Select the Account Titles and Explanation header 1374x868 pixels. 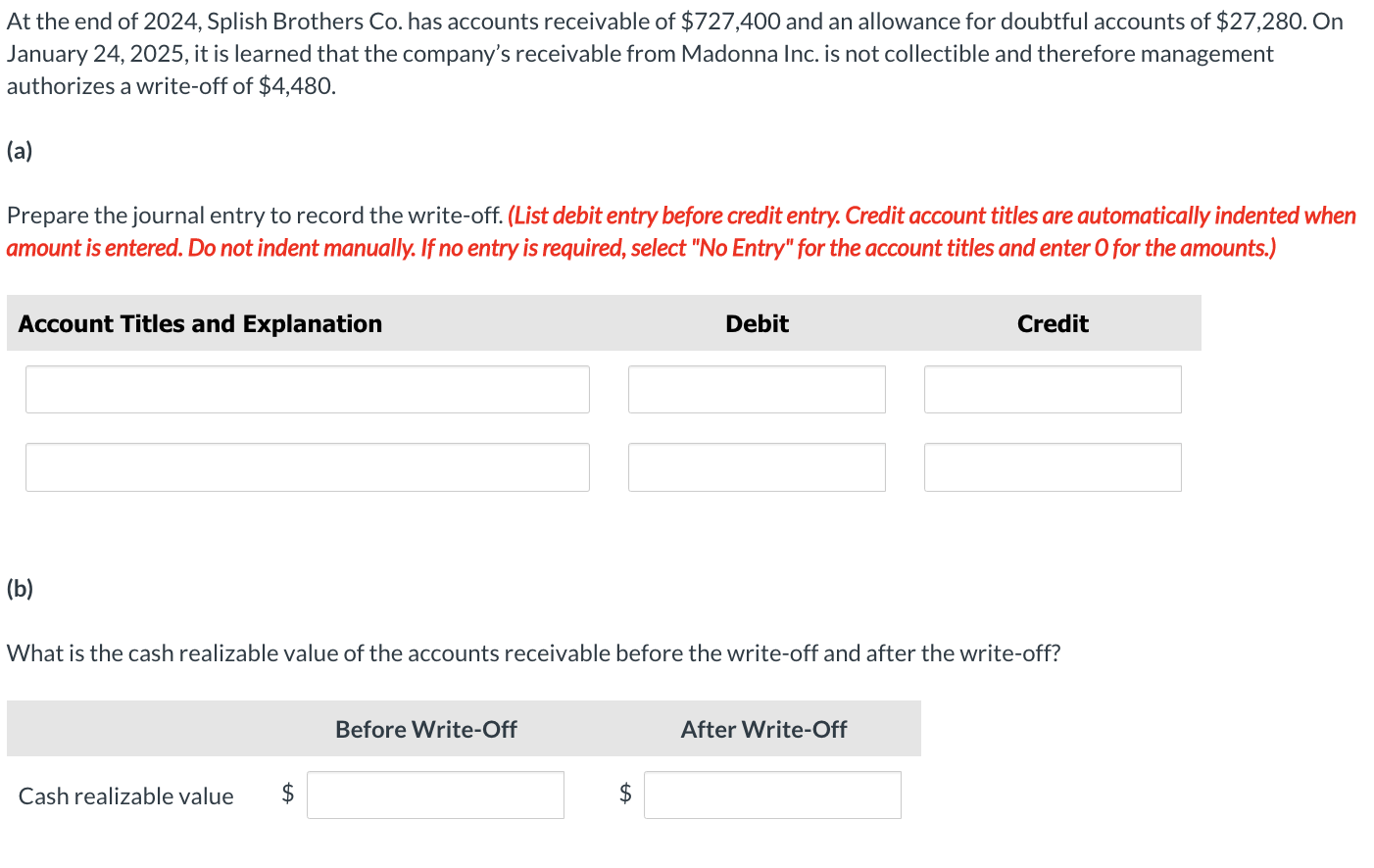coord(201,323)
